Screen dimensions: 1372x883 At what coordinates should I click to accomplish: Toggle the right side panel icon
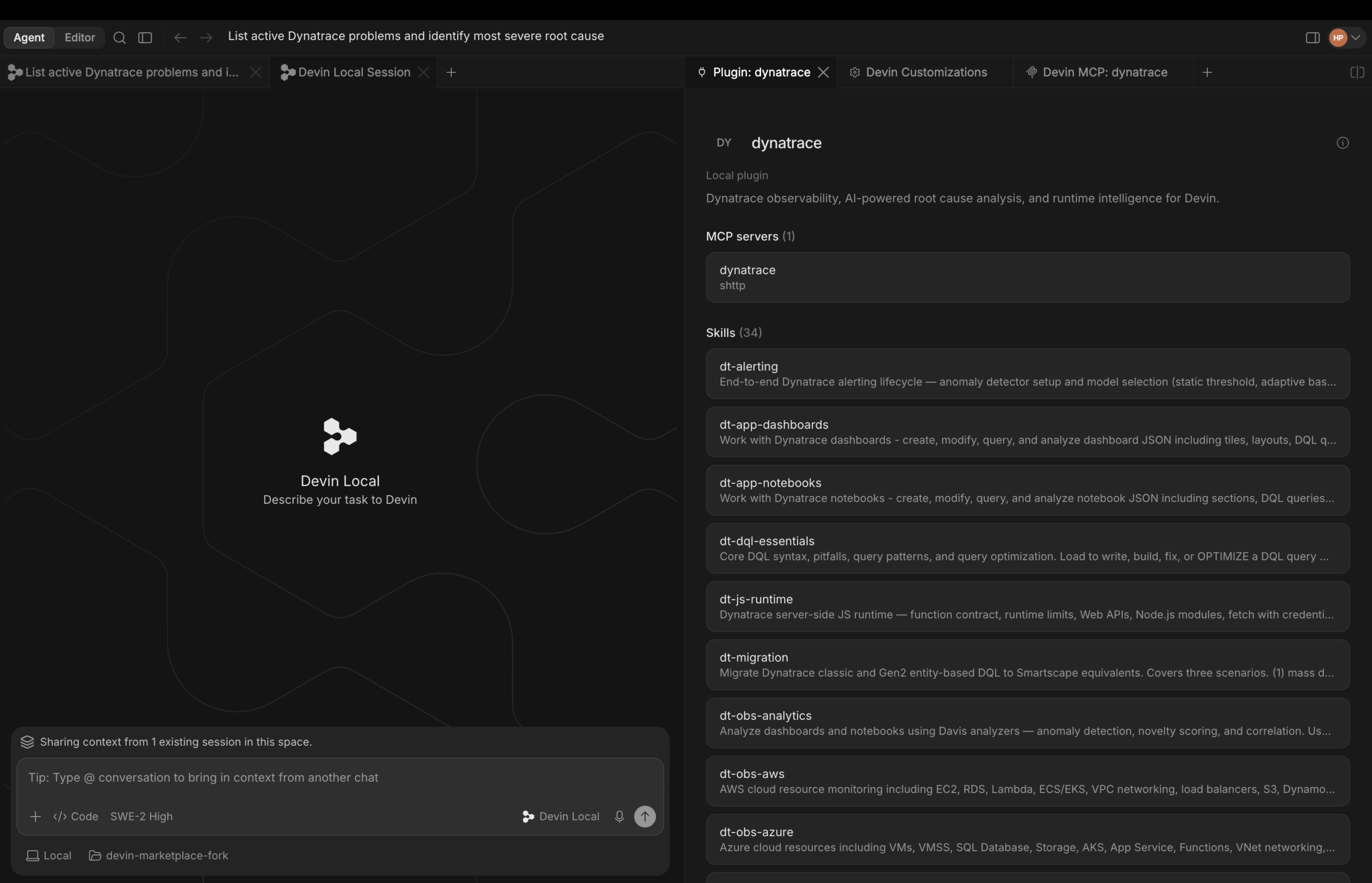(1313, 38)
